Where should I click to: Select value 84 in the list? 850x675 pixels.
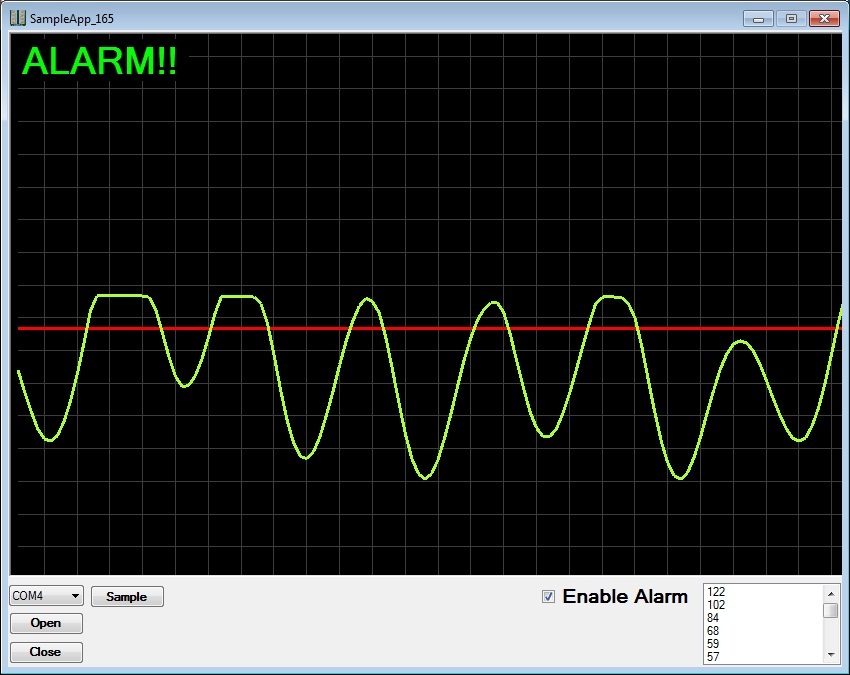click(x=713, y=618)
